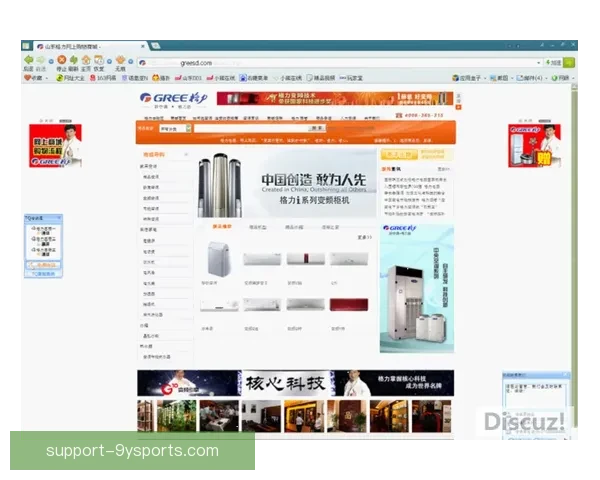
Task: Click the site search text field
Action: click(x=251, y=128)
